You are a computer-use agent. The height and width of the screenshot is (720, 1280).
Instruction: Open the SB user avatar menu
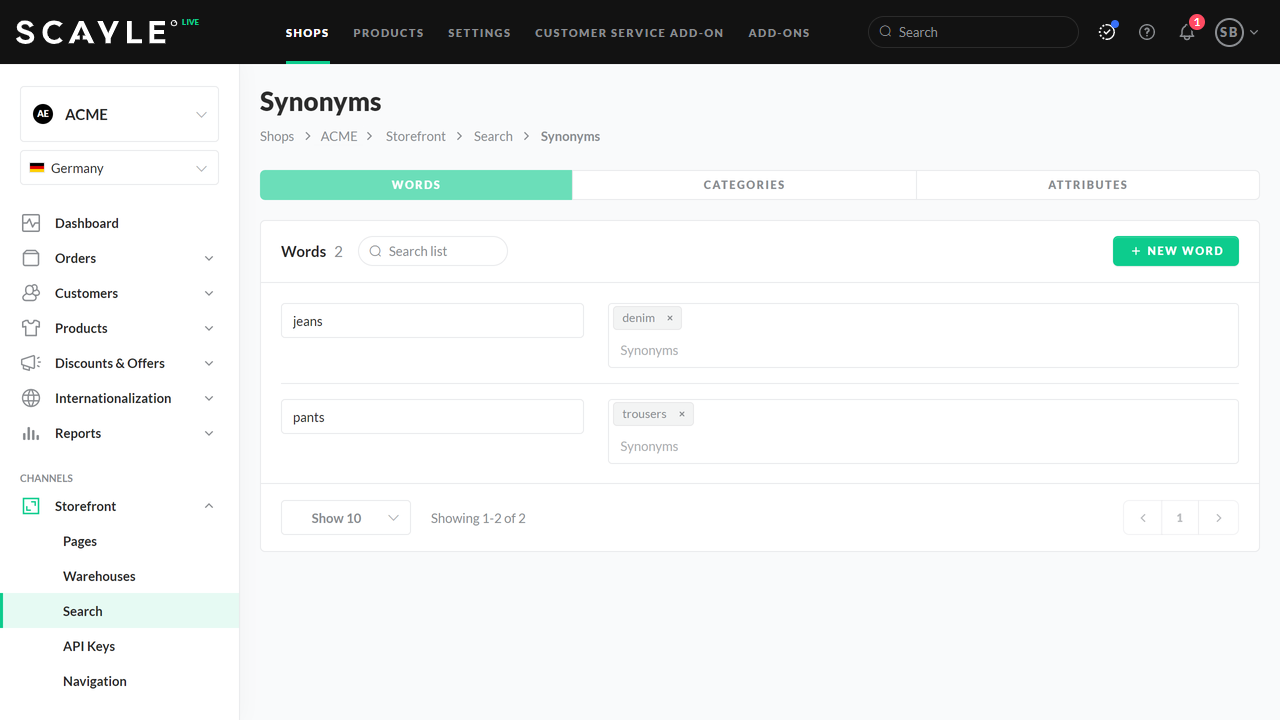[x=1236, y=32]
